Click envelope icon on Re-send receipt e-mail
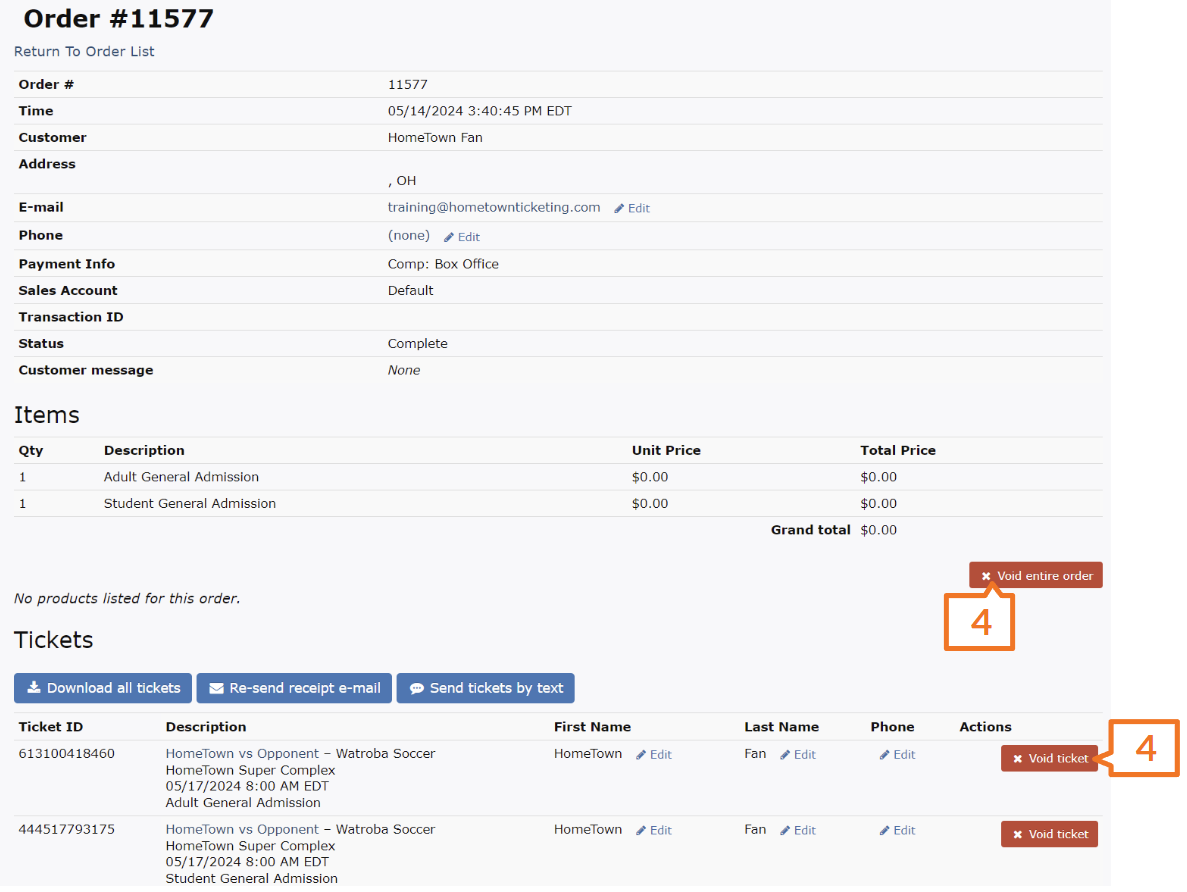Screen dimensions: 1187x892 [216, 688]
